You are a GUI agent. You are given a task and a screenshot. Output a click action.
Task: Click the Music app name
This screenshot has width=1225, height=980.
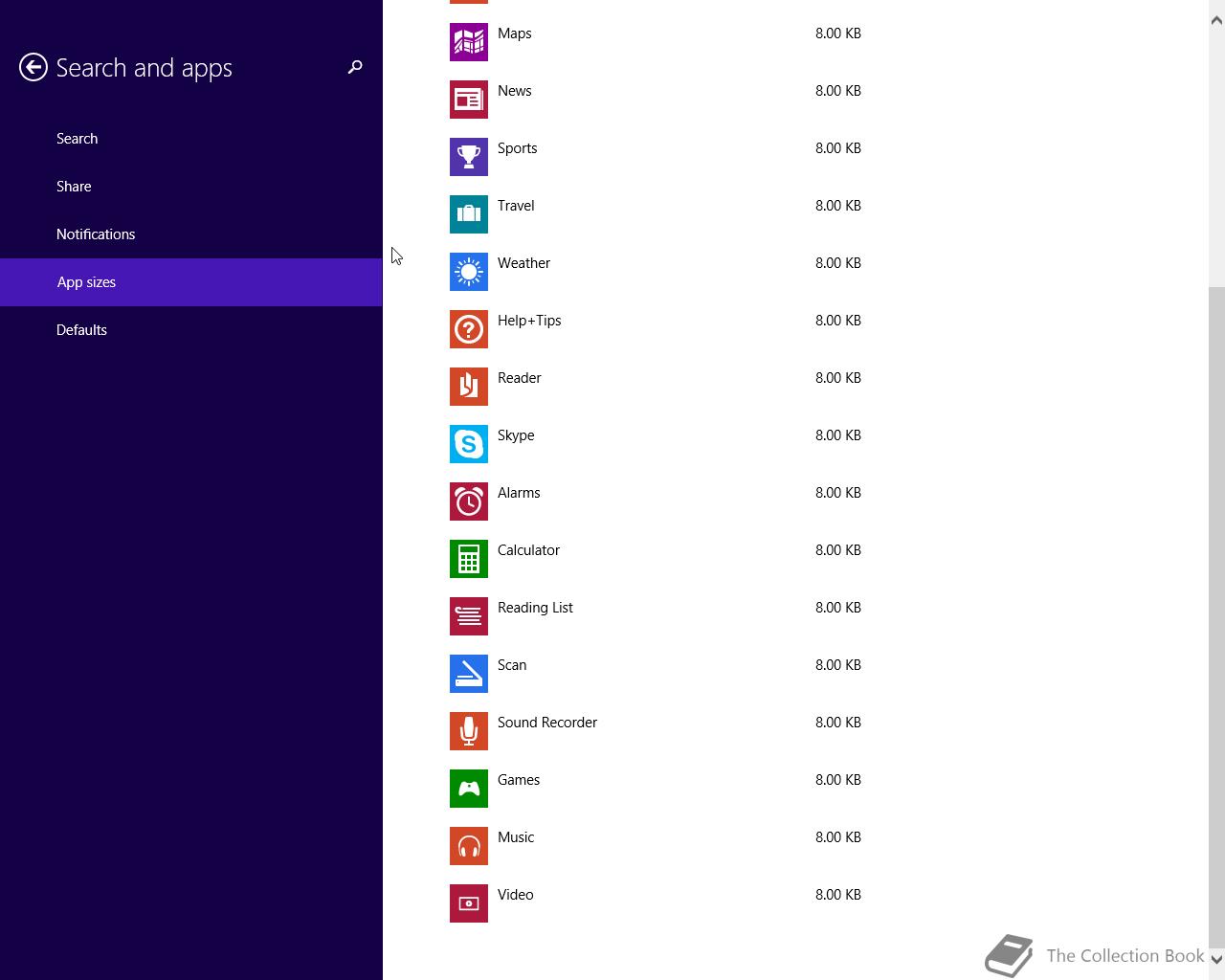[x=516, y=837]
